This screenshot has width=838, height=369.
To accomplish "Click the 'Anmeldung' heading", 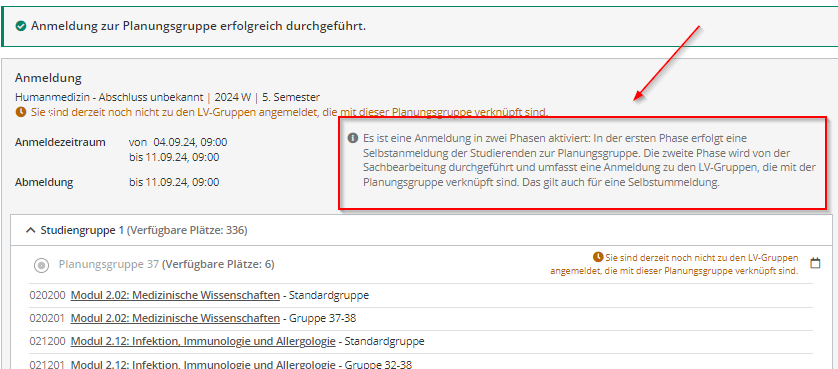I will 48,78.
